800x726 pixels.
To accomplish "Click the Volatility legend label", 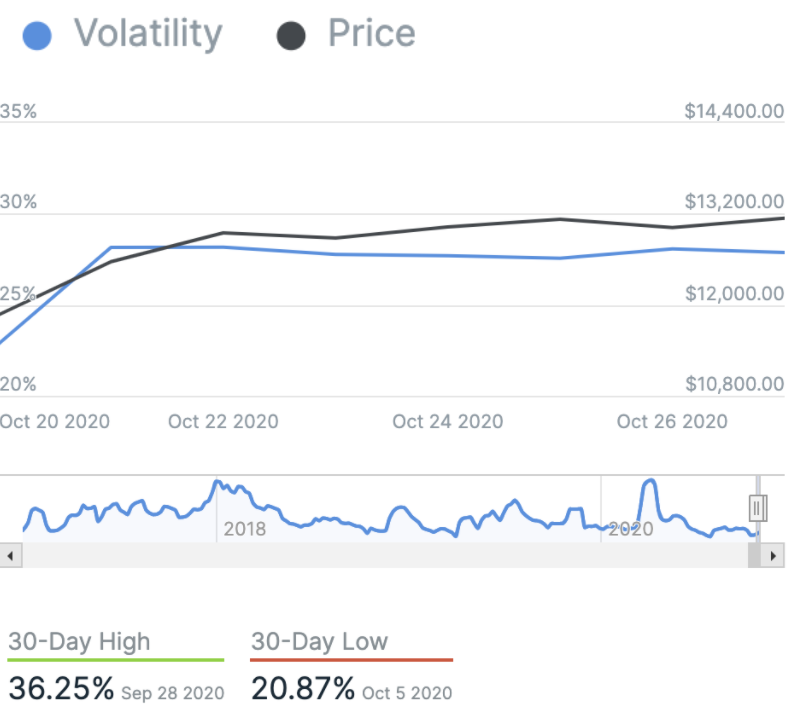I will [x=147, y=34].
